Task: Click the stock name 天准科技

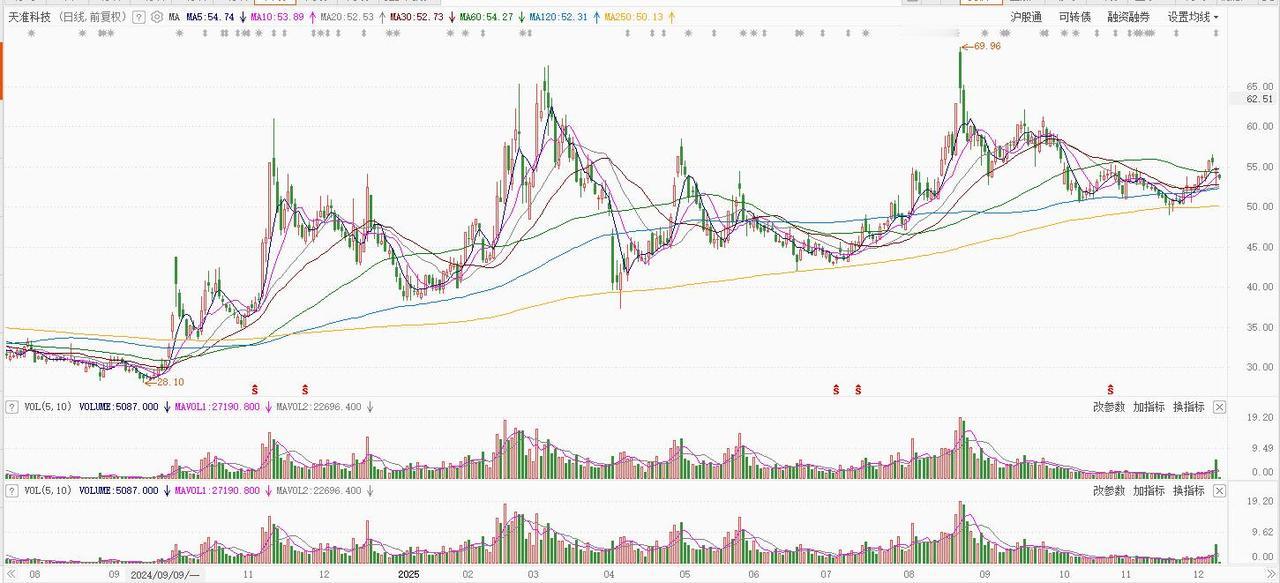Action: click(x=30, y=17)
